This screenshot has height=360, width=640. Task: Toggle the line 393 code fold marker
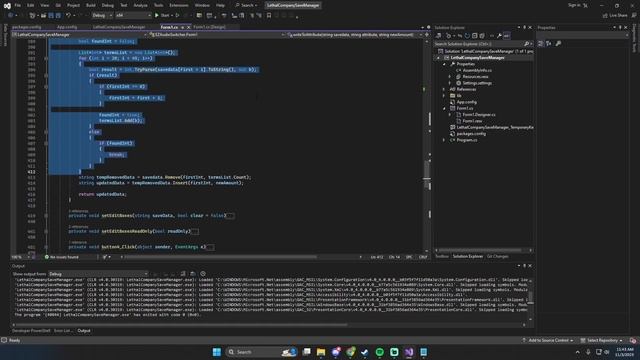(46, 58)
